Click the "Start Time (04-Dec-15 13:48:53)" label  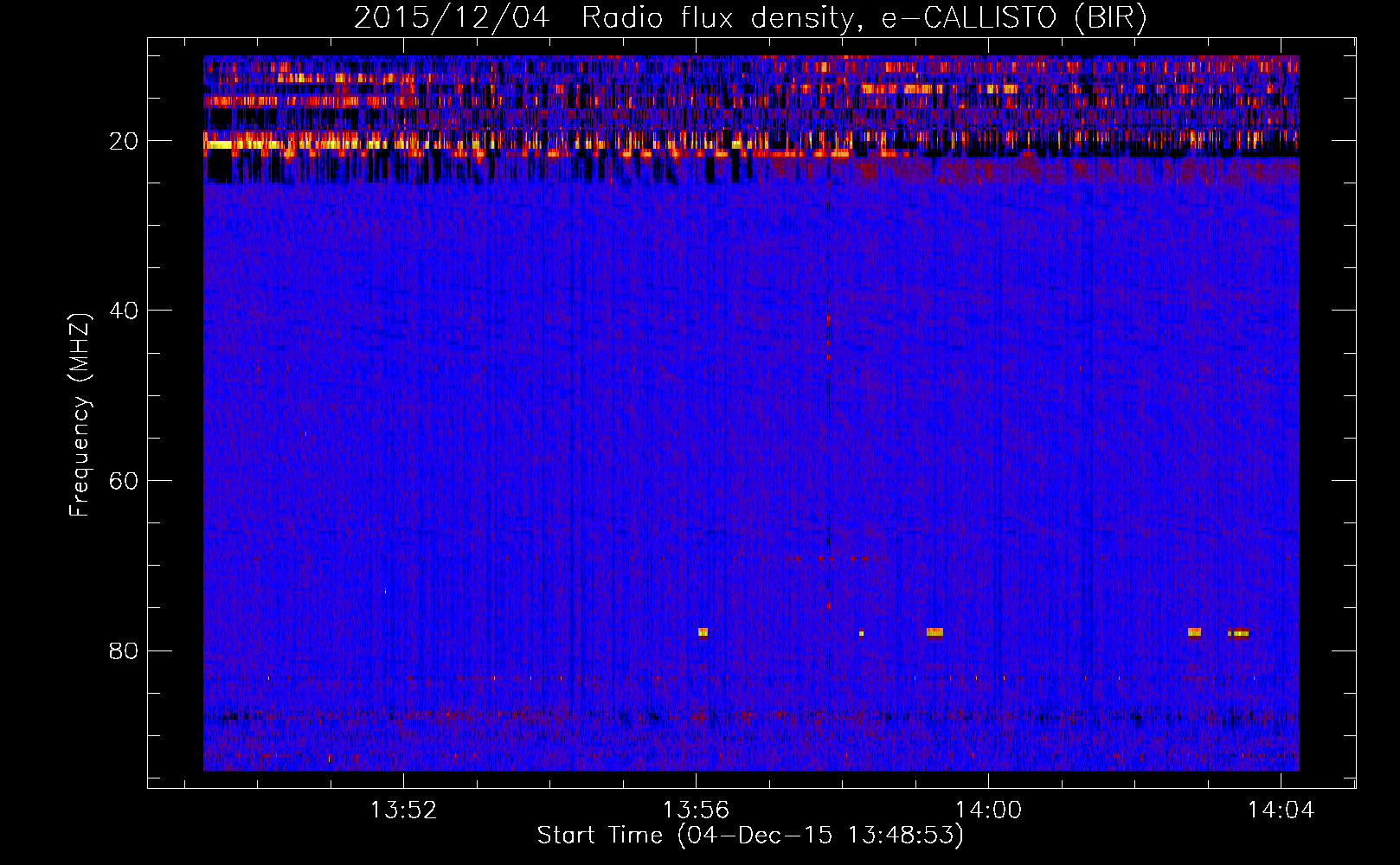[x=750, y=836]
